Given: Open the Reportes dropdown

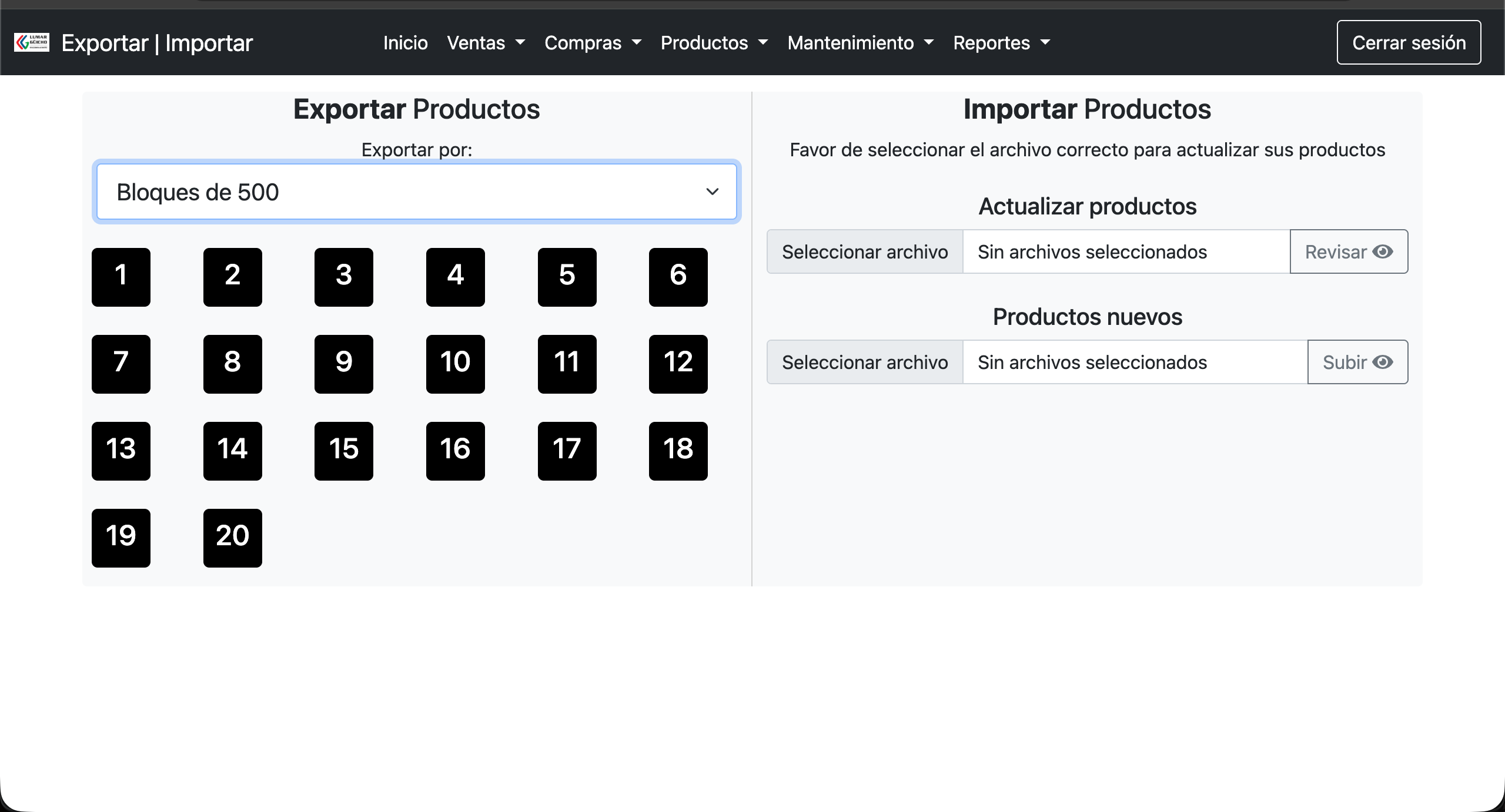Looking at the screenshot, I should click(1002, 42).
